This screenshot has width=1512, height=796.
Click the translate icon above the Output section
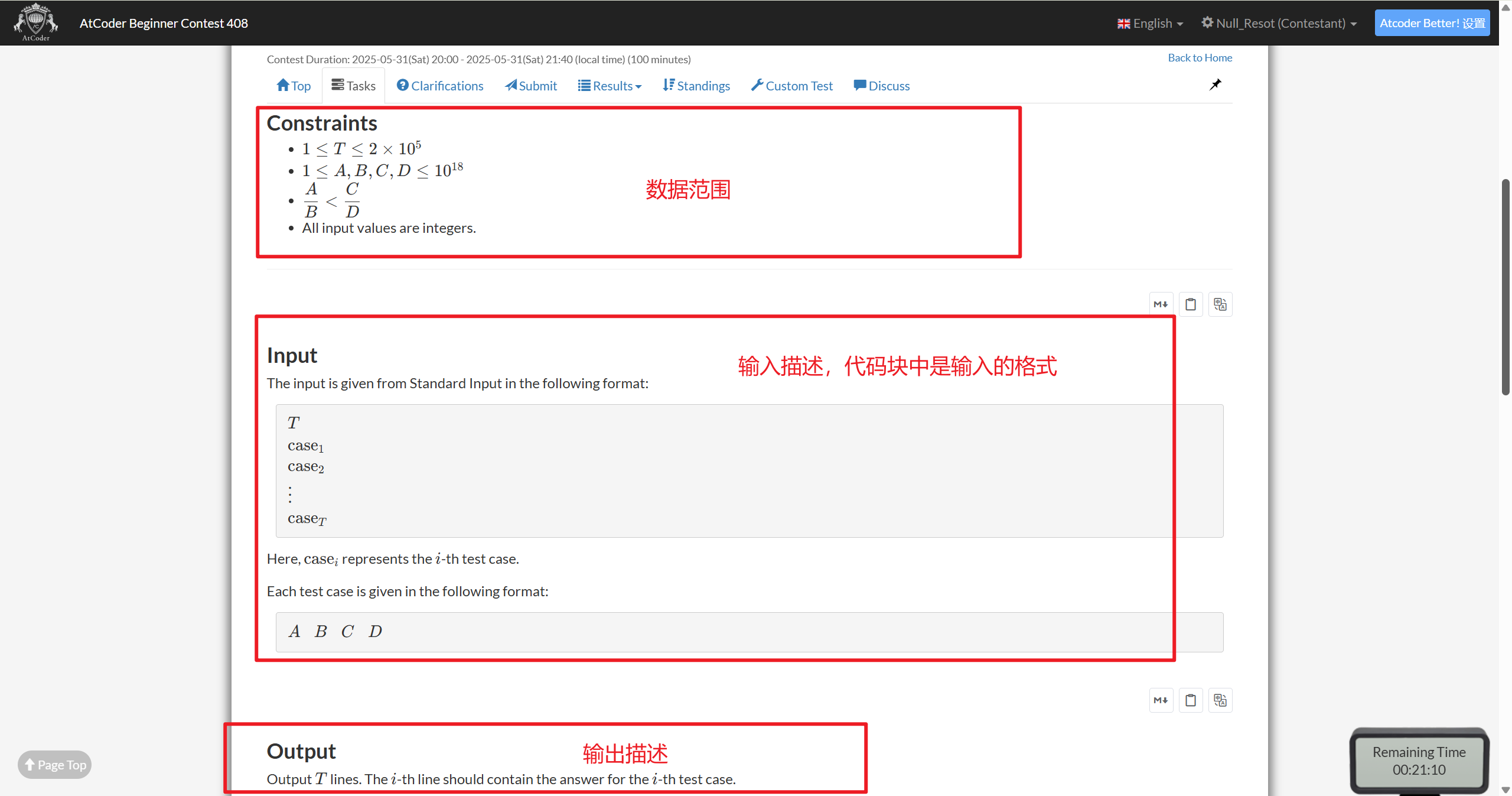[x=1220, y=700]
